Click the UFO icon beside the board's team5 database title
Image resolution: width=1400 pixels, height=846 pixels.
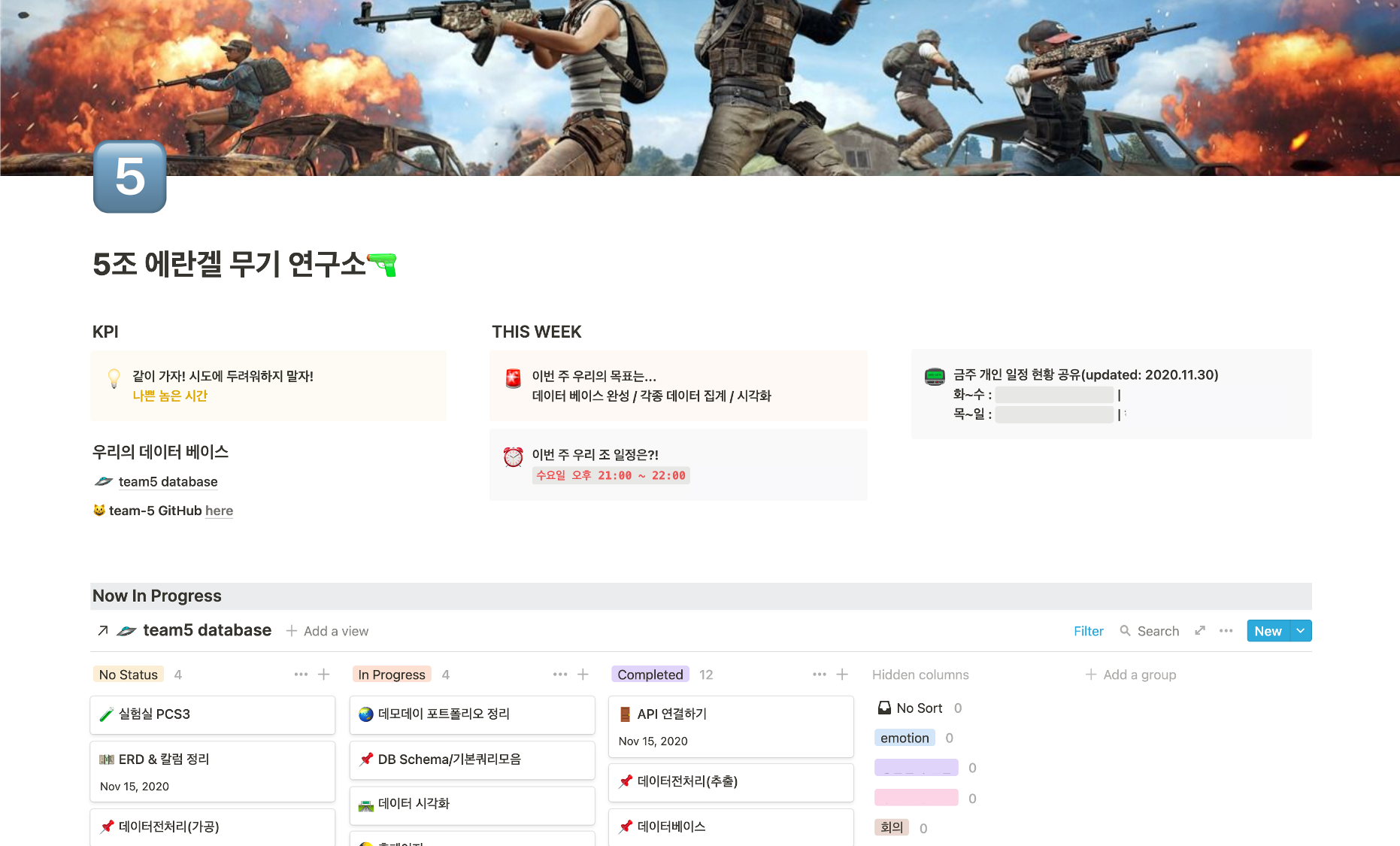127,630
